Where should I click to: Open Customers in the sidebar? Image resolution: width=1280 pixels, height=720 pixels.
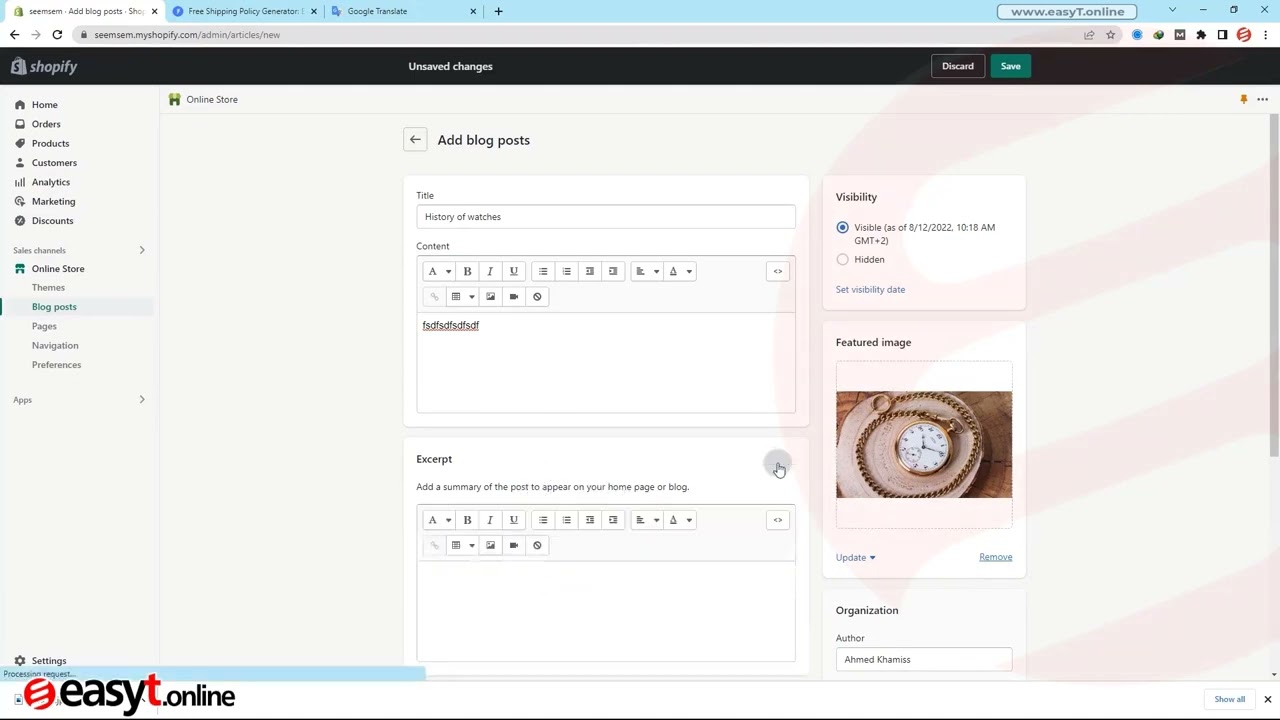tap(54, 163)
